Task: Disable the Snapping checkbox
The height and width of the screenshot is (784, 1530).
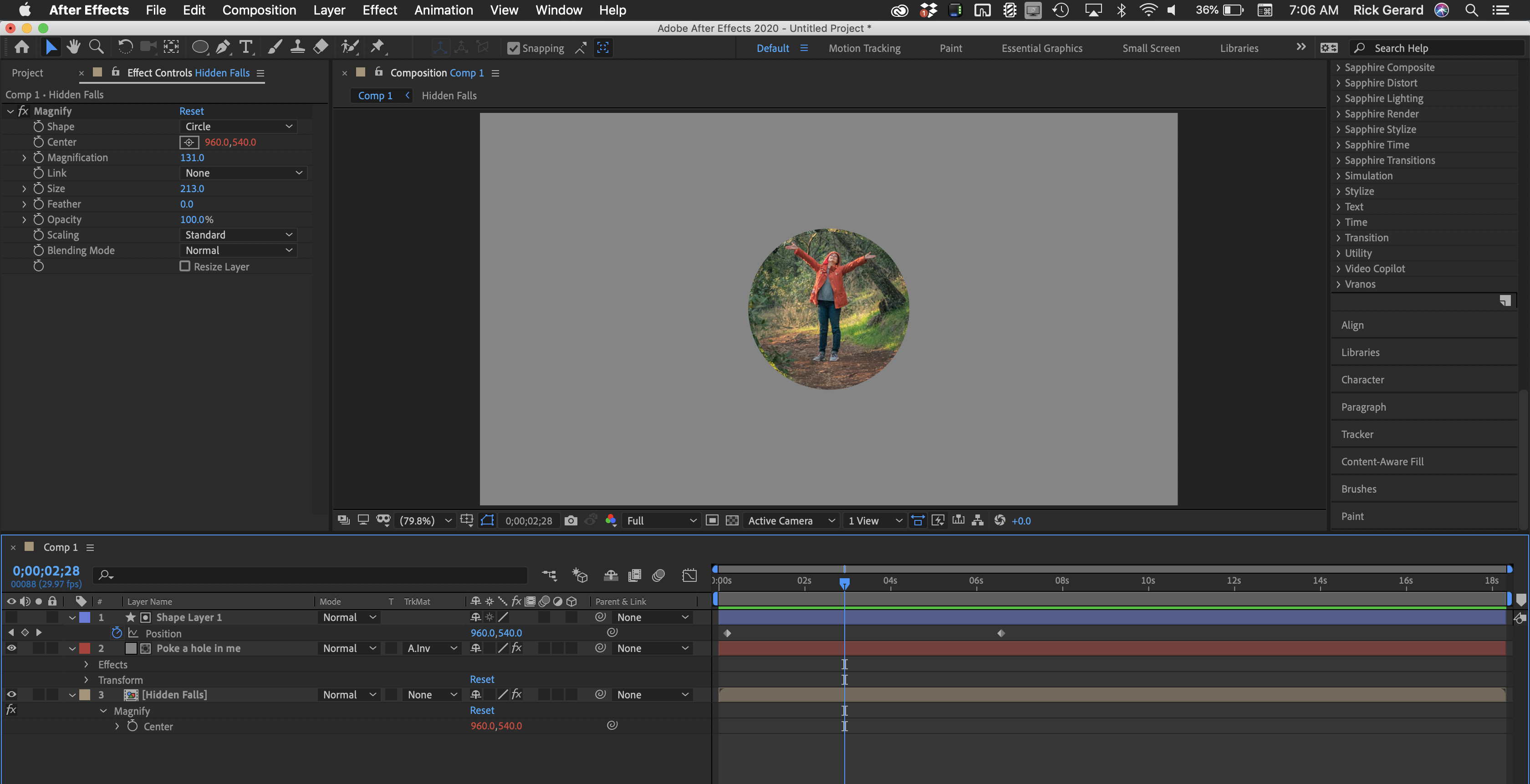Action: pos(513,49)
